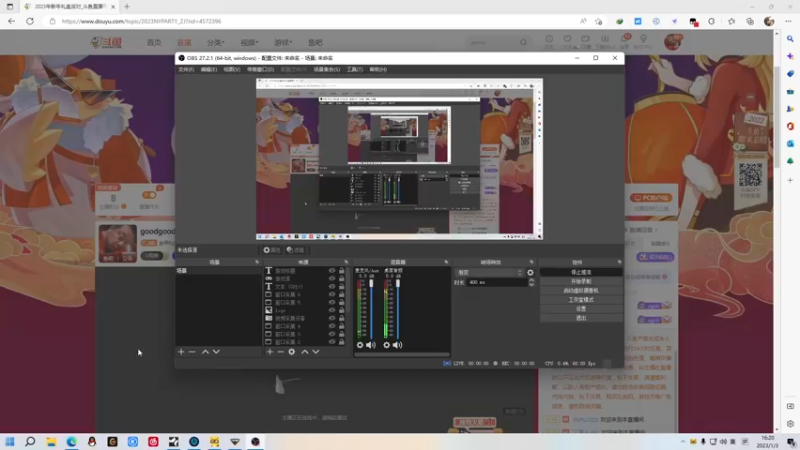Open the 编辑(E) menu in OBS

tap(208, 69)
